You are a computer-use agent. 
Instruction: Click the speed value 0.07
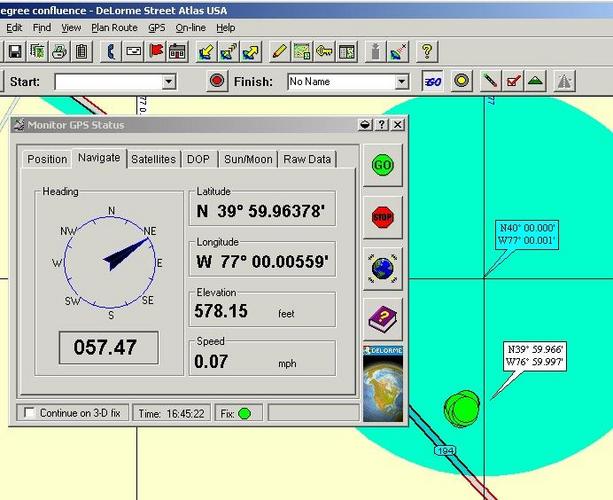coord(211,362)
